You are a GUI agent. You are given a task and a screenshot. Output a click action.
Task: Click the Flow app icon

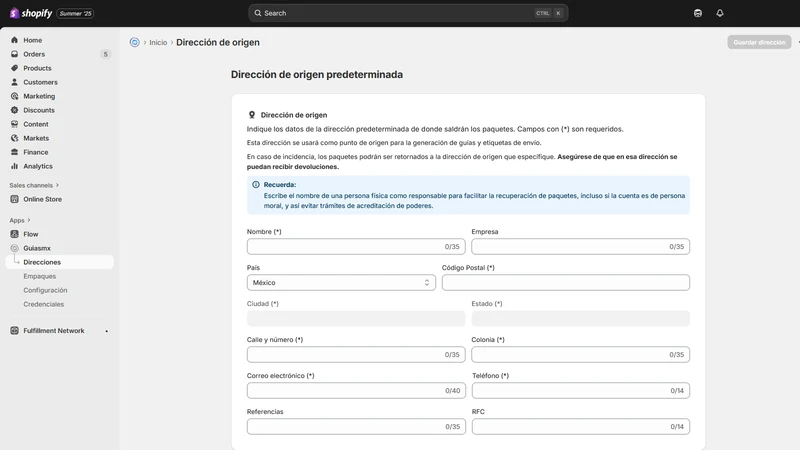(x=14, y=234)
